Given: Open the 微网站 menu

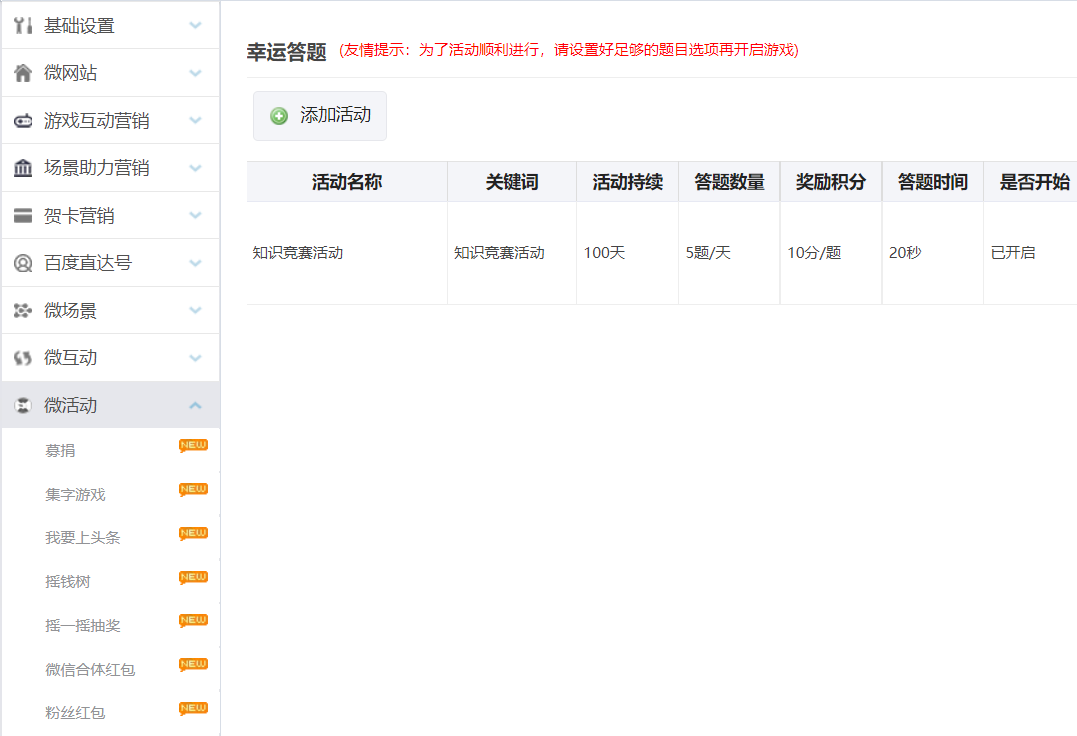Looking at the screenshot, I should pos(110,73).
